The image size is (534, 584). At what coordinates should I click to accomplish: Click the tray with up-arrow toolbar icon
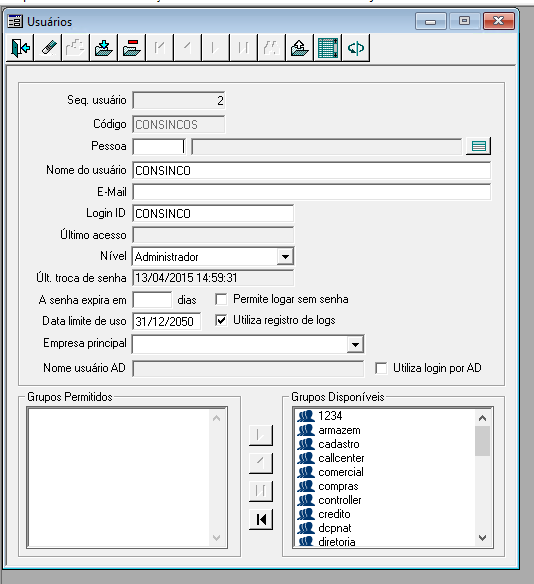coord(299,48)
